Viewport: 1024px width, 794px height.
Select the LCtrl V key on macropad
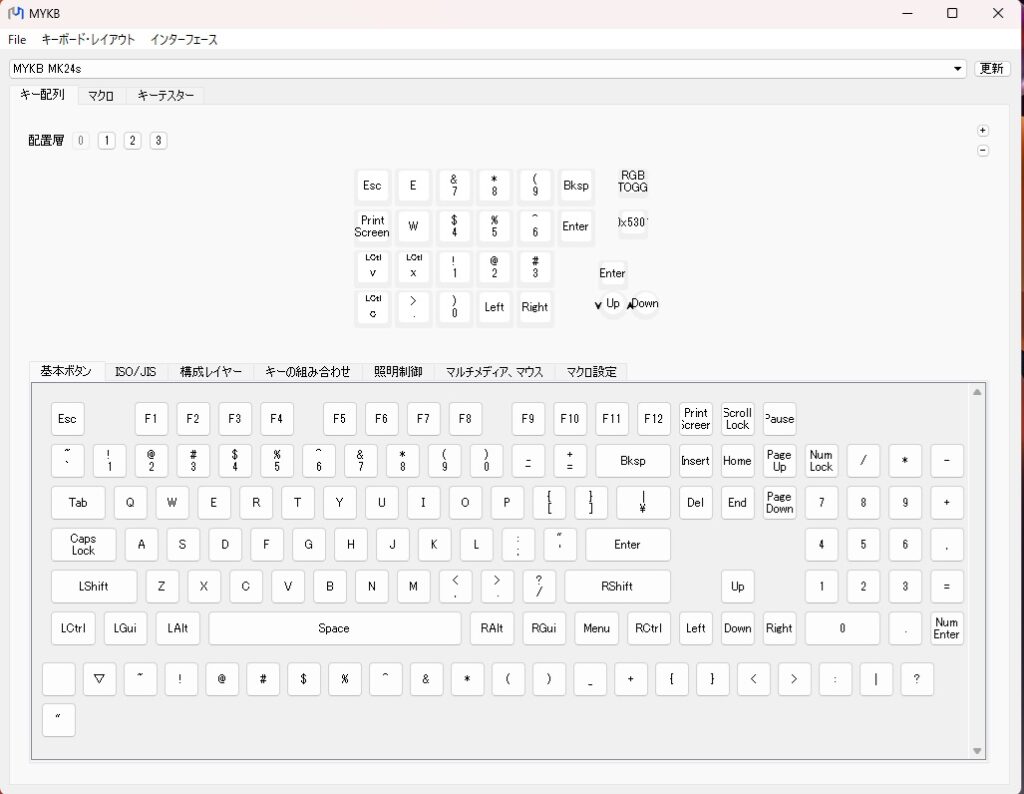[x=372, y=267]
